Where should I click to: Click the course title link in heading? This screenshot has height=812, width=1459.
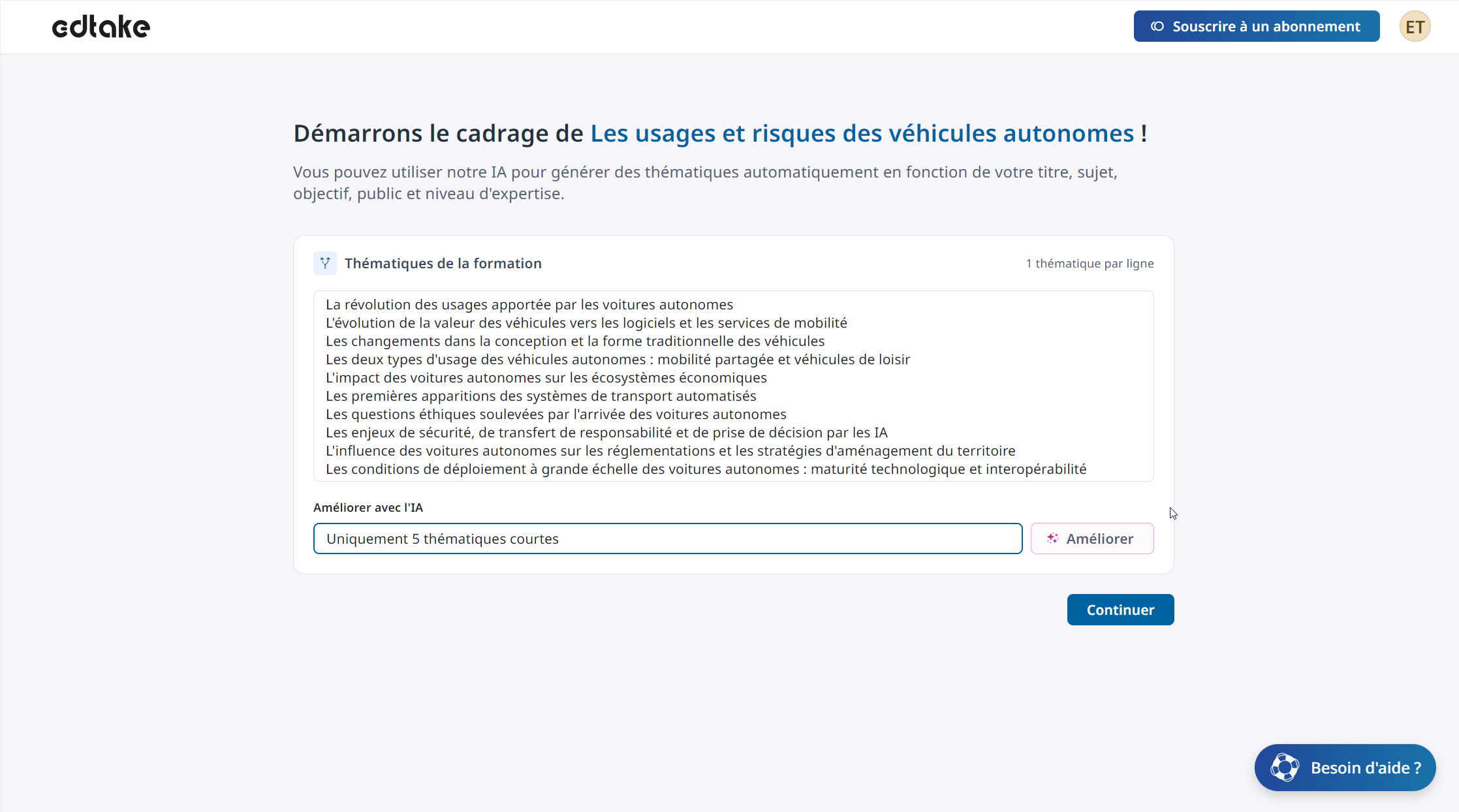pyautogui.click(x=862, y=133)
